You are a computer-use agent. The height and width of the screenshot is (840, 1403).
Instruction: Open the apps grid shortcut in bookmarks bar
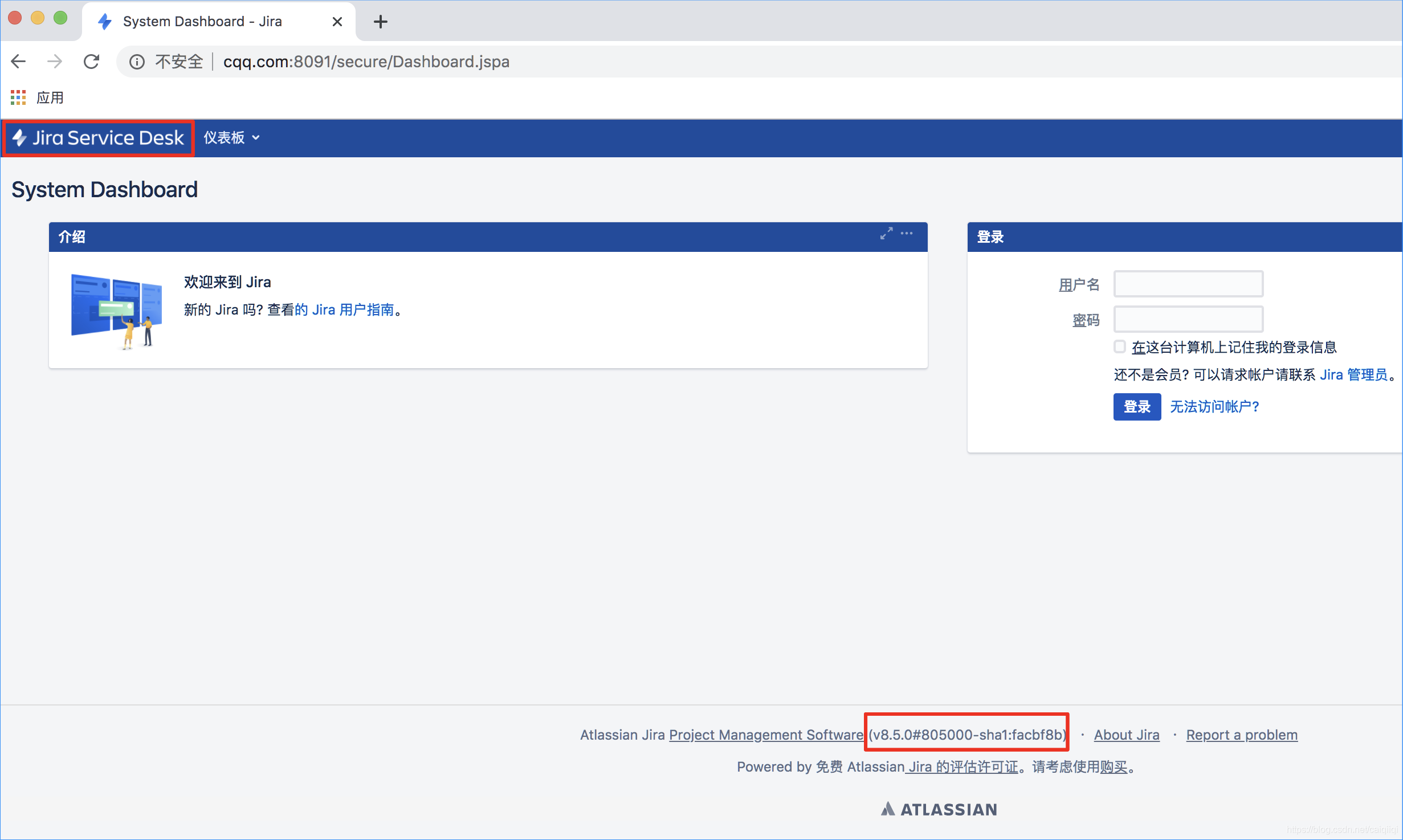(x=18, y=97)
